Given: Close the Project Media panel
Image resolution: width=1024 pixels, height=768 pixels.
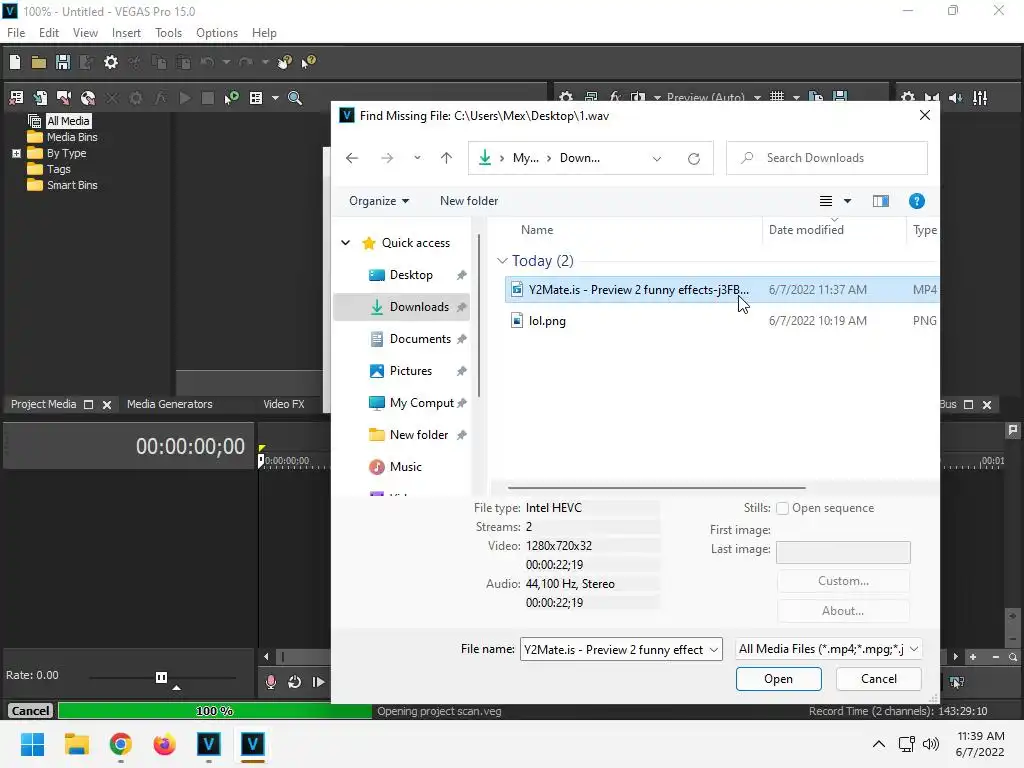Looking at the screenshot, I should tap(107, 405).
